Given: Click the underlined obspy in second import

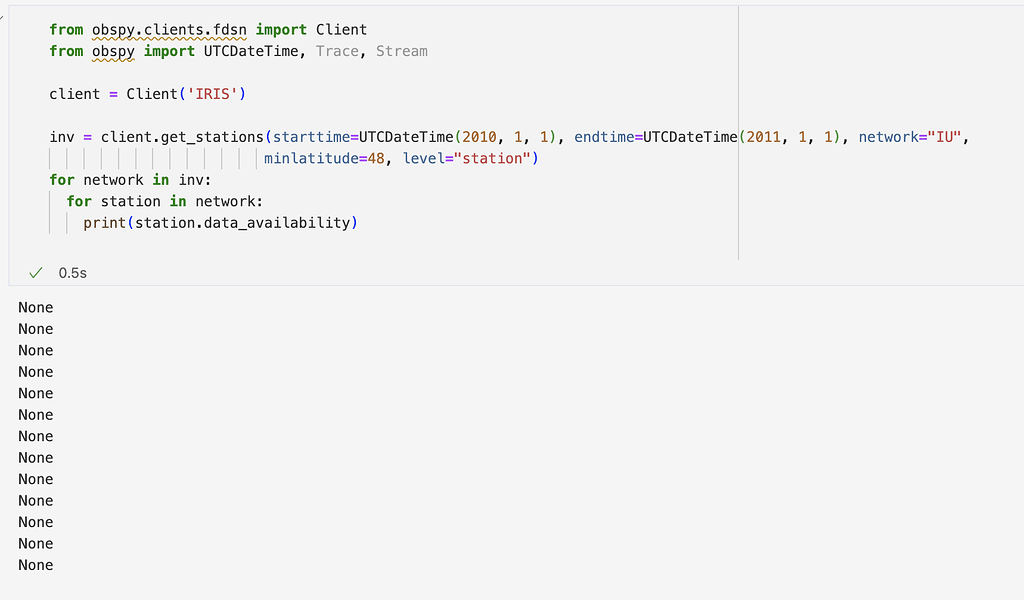Looking at the screenshot, I should point(113,51).
